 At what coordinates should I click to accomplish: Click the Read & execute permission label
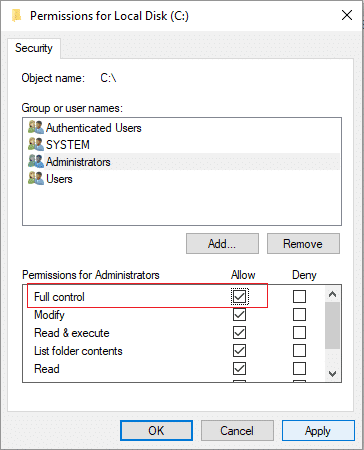[72, 333]
